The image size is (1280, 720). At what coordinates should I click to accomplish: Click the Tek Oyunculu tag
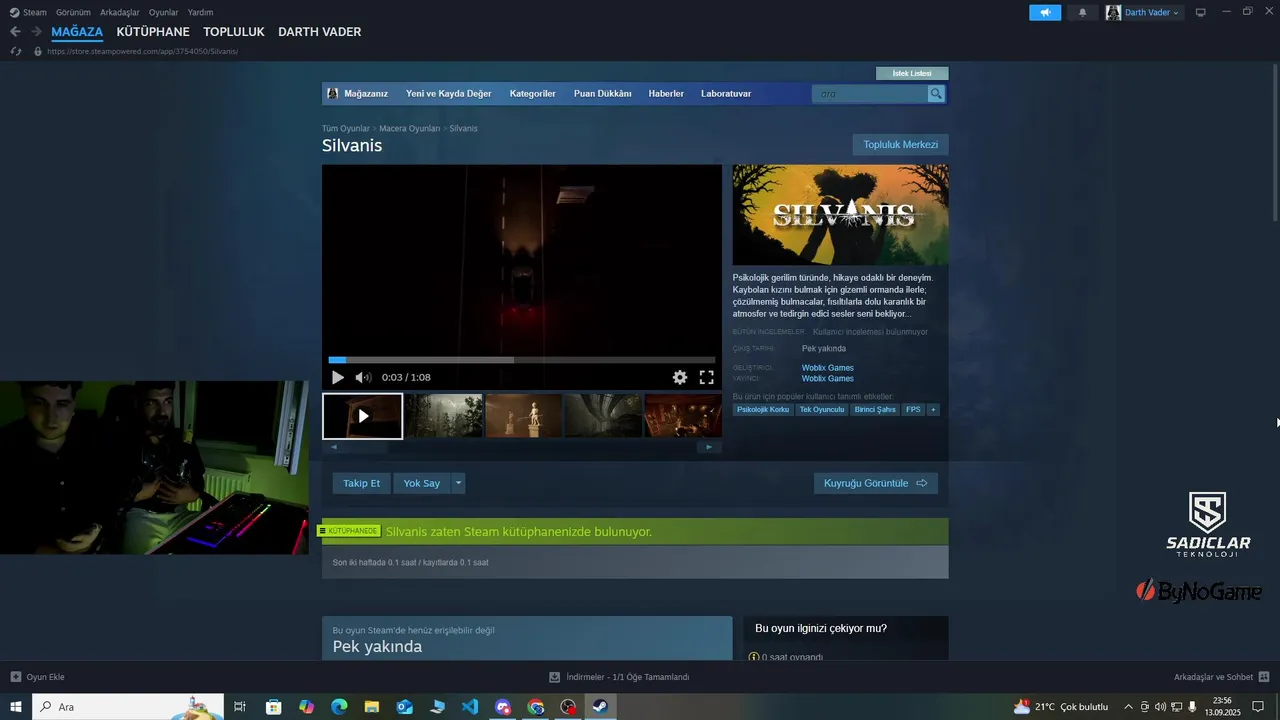(x=822, y=409)
